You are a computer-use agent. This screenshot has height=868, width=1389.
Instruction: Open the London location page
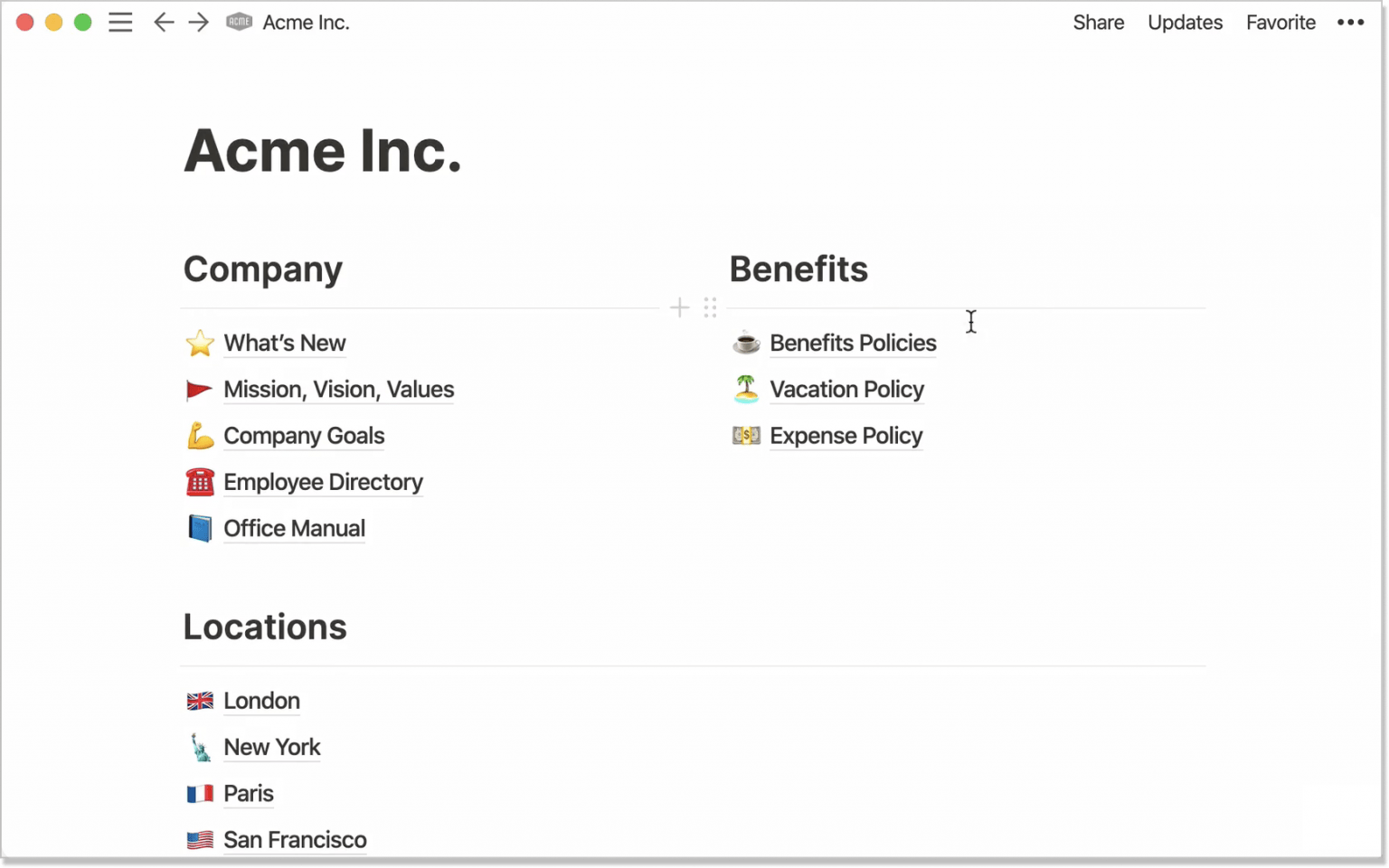(x=261, y=701)
